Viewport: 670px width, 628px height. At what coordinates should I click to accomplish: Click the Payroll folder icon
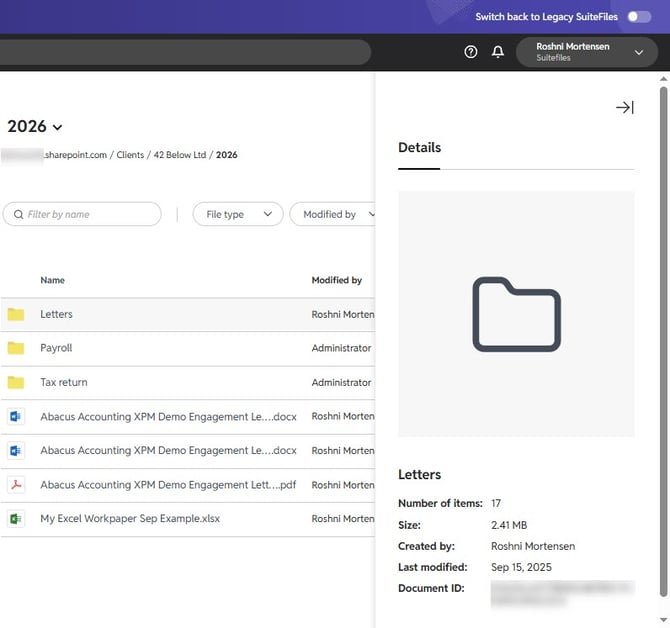(16, 348)
